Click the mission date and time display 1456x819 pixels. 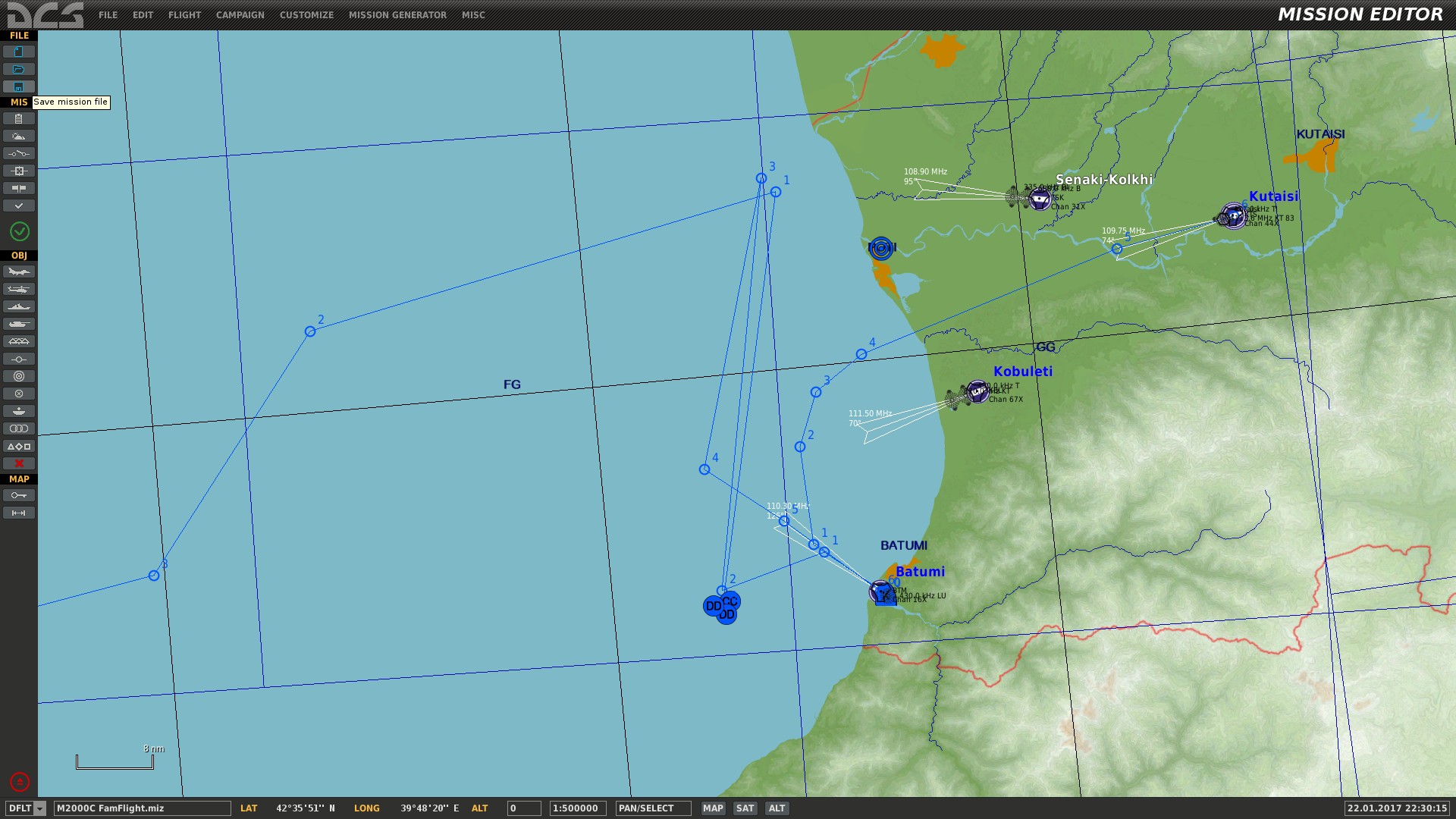(x=1398, y=808)
